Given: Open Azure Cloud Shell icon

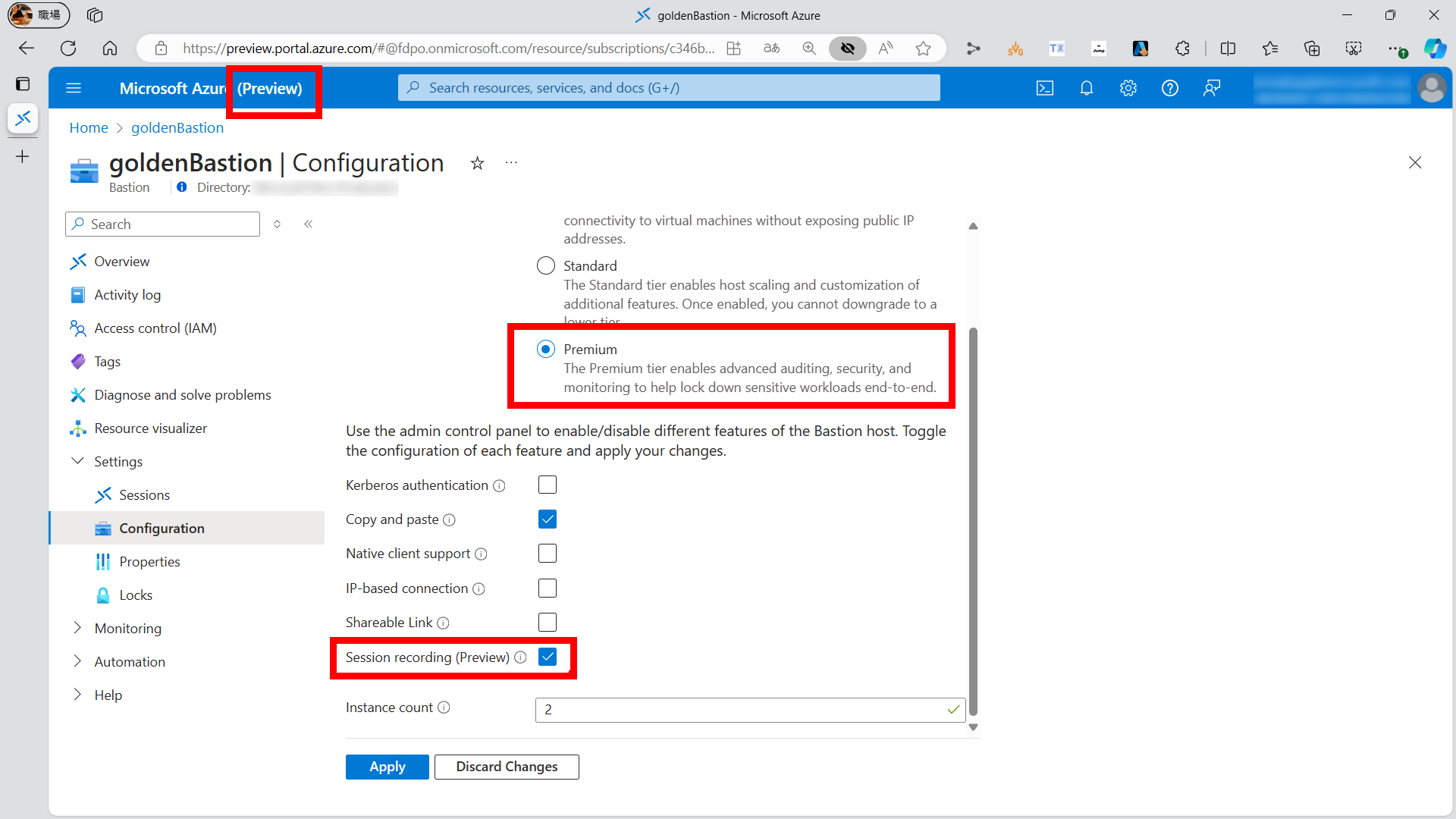Looking at the screenshot, I should tap(1045, 88).
